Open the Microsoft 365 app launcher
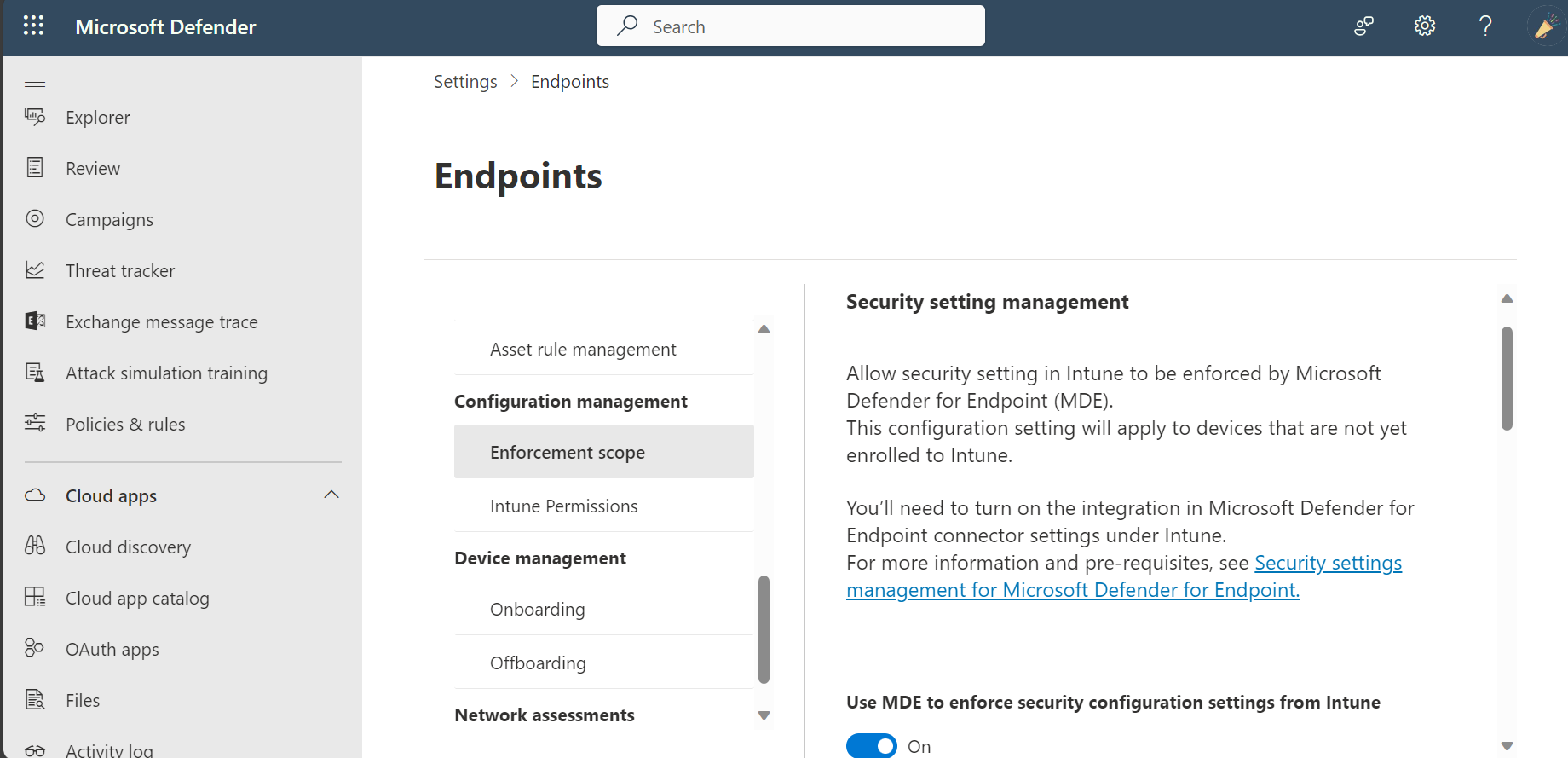Screen dimensions: 1568x758 [x=33, y=26]
